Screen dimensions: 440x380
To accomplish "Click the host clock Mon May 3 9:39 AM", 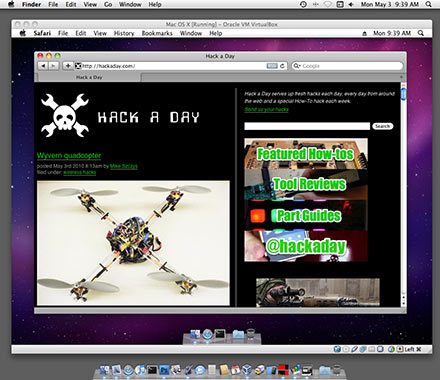I will point(390,4).
